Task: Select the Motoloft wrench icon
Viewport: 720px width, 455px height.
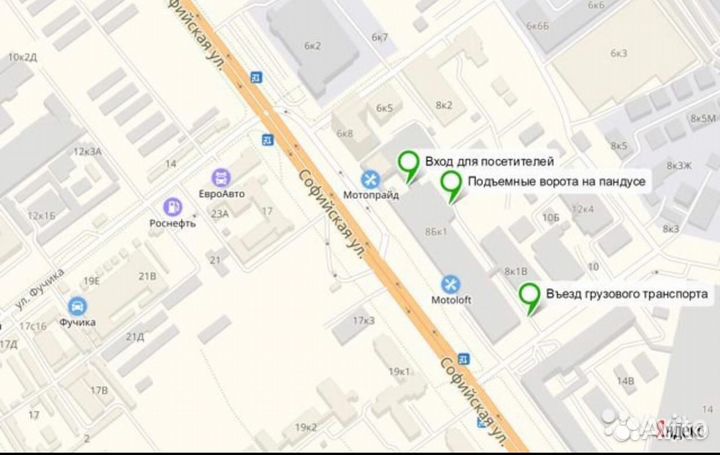Action: pos(450,284)
